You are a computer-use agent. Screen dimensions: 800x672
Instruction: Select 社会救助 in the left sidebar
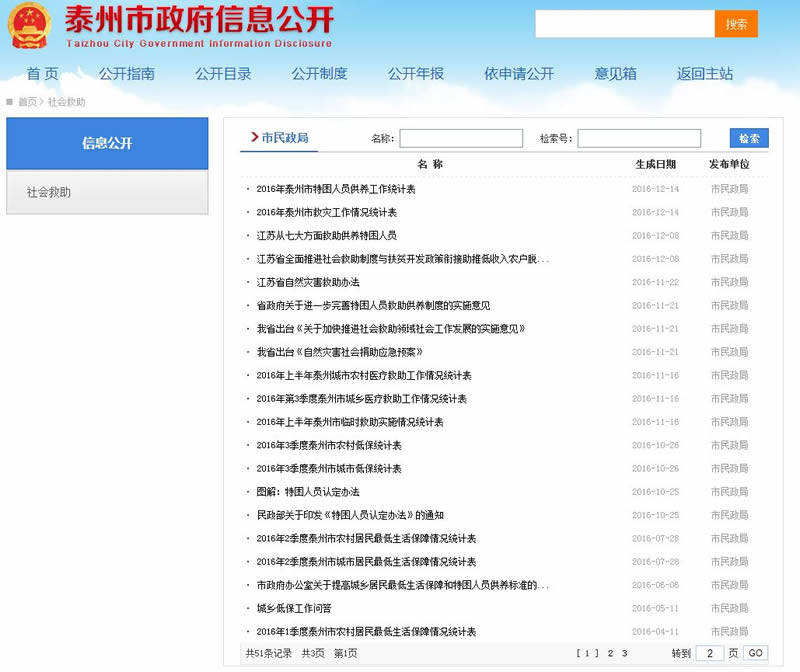point(49,192)
